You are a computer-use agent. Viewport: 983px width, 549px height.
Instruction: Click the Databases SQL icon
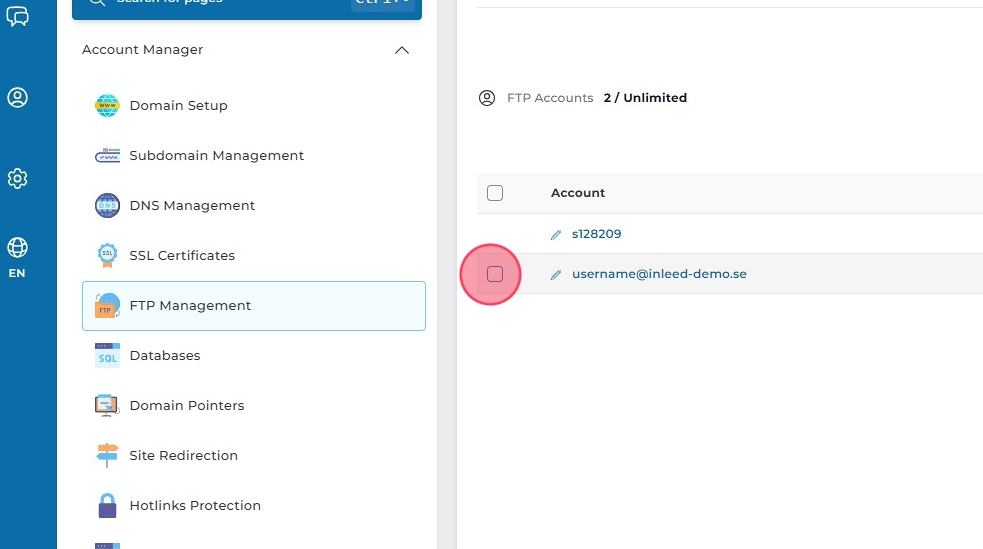[107, 356]
